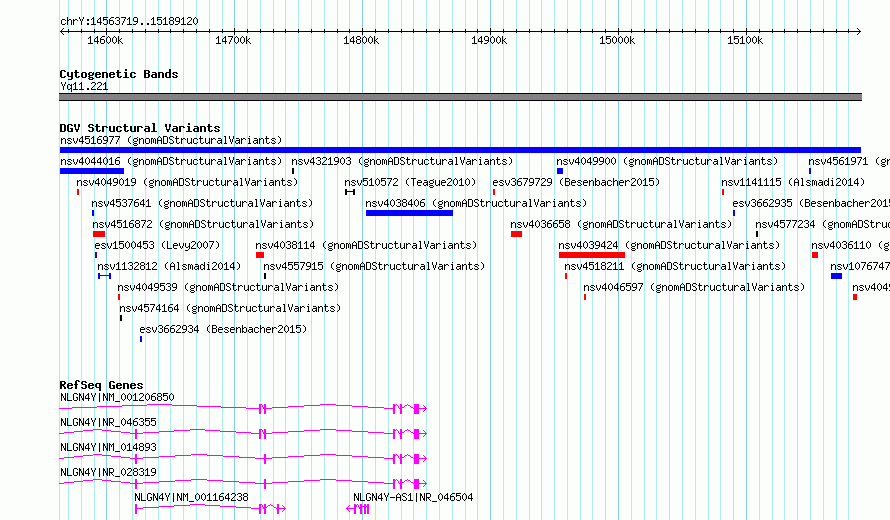Open variant nsv4561971 label
Viewport: 890px width, 520px height.
[x=849, y=161]
